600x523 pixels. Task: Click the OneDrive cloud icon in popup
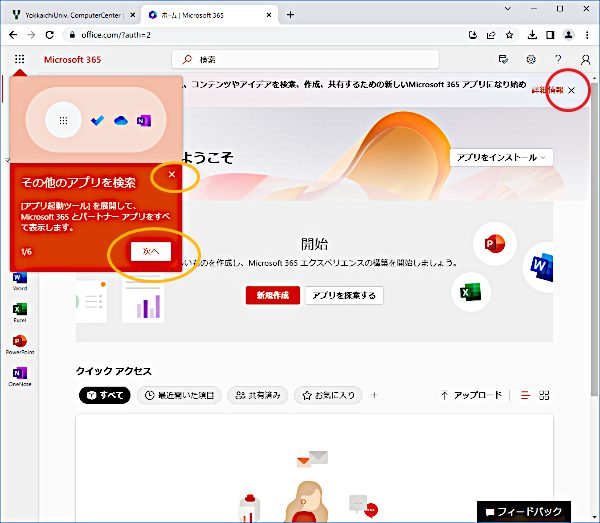tap(121, 121)
